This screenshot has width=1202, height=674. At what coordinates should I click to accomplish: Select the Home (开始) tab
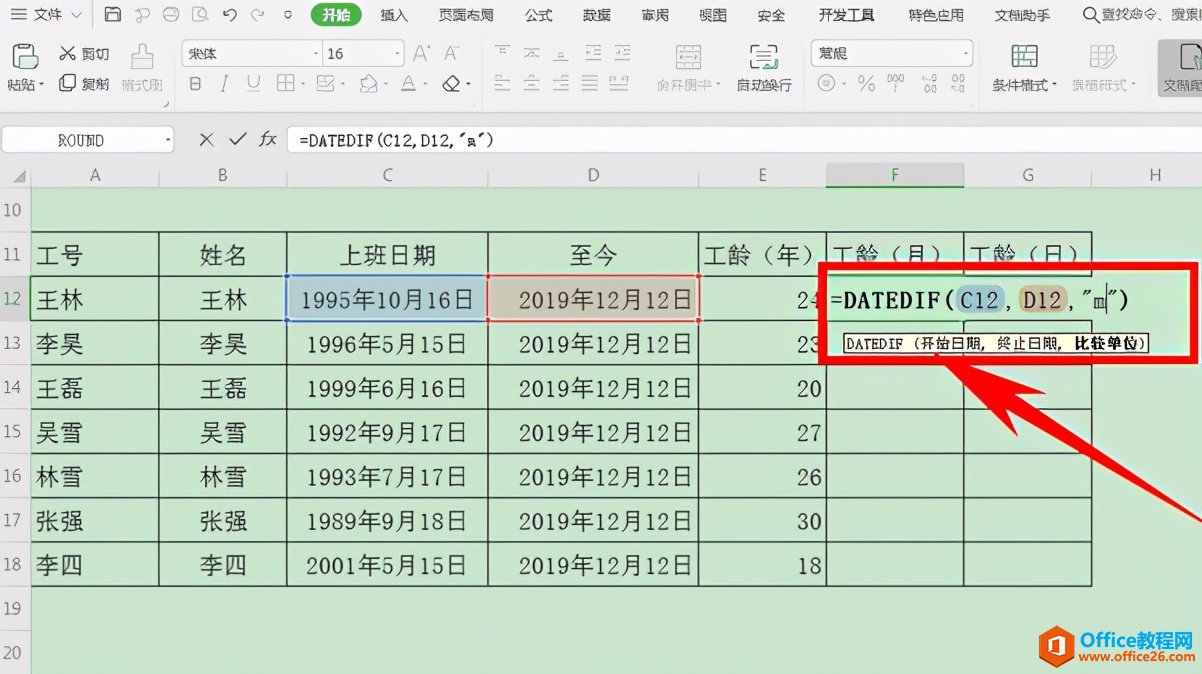[x=336, y=15]
